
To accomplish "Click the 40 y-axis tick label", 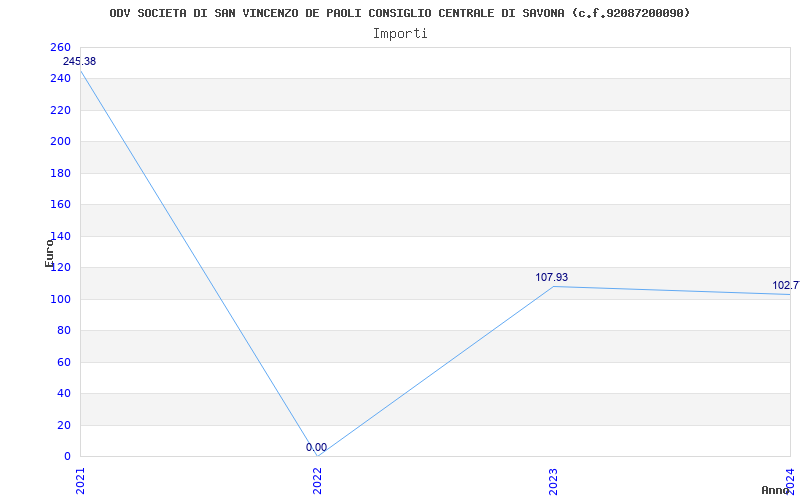I will 63,393.
